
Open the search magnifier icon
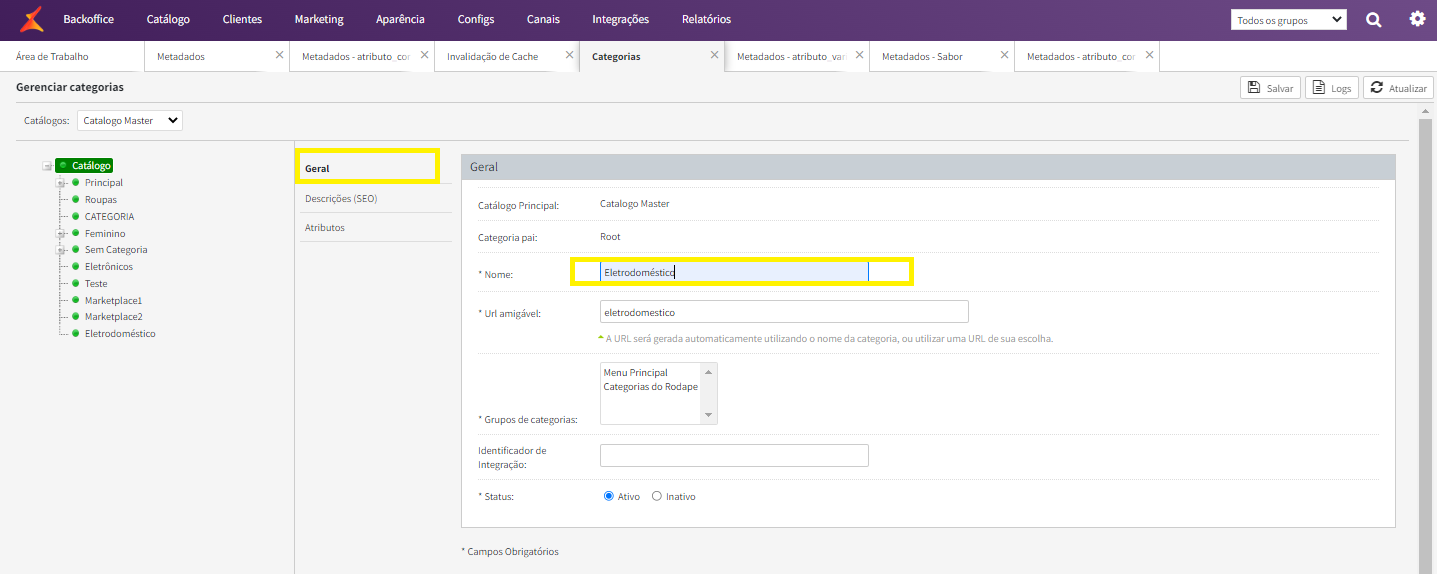1374,19
